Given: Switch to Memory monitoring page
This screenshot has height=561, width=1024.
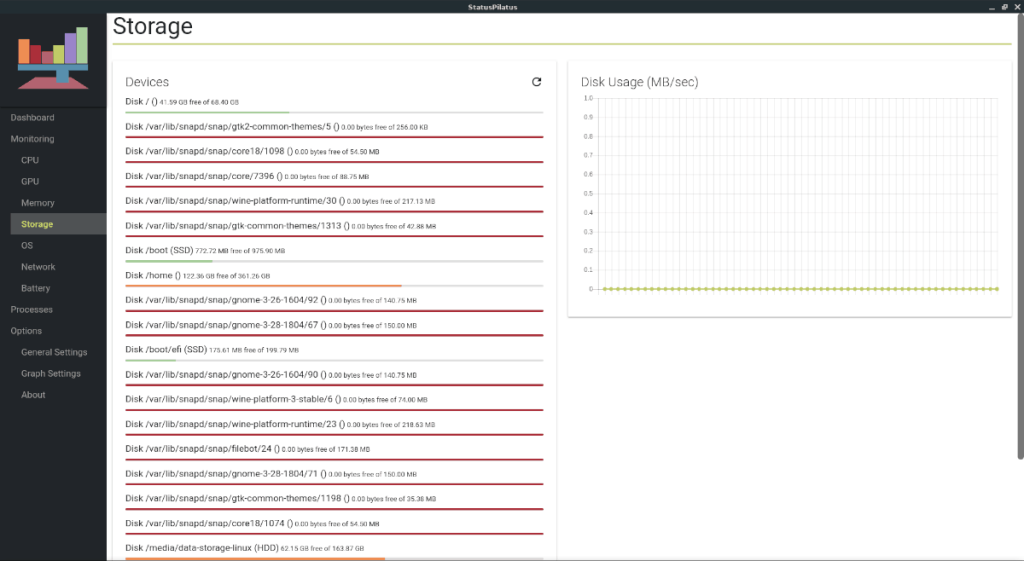Looking at the screenshot, I should click(38, 203).
